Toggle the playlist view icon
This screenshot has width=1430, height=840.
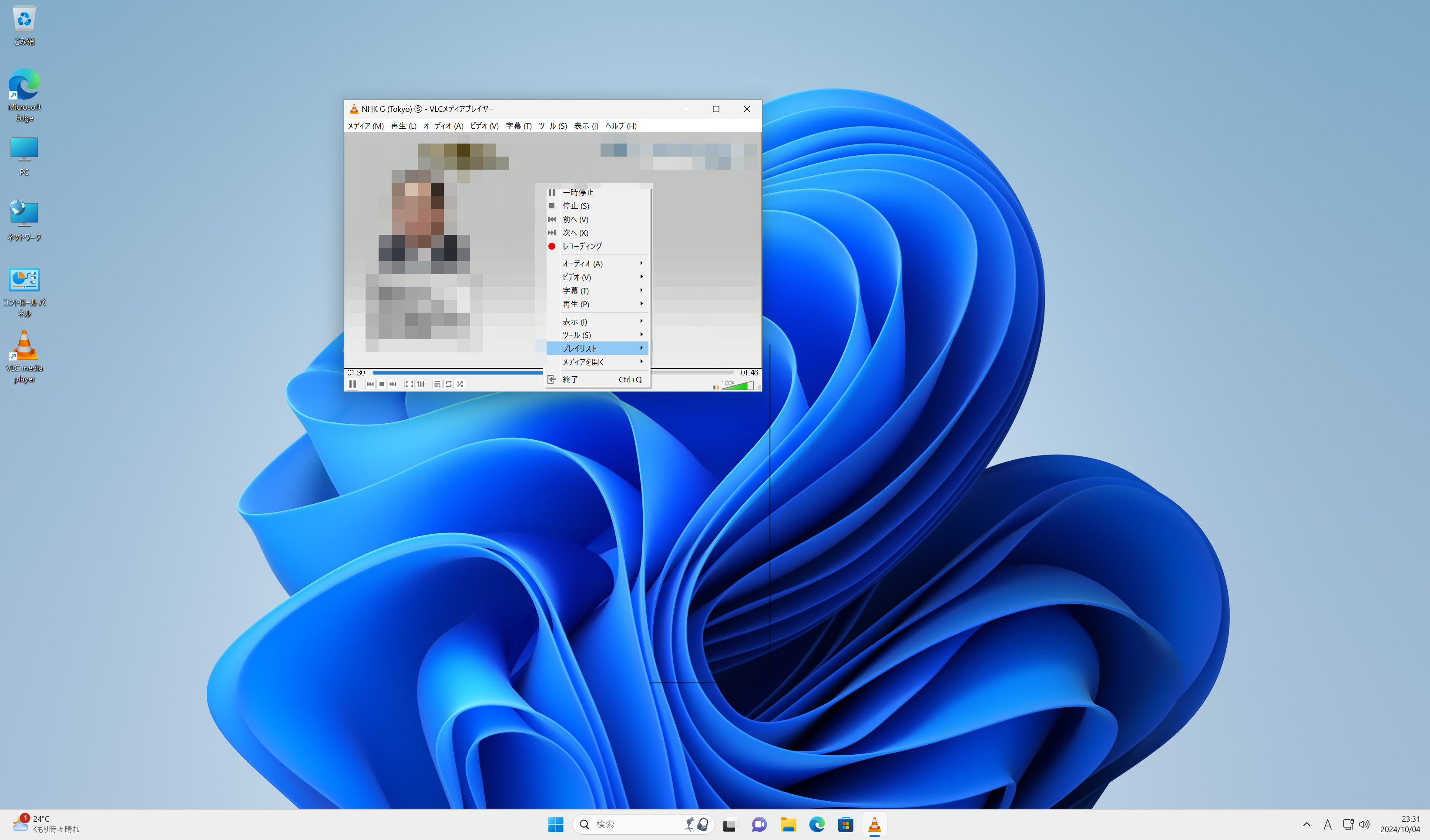coord(437,384)
